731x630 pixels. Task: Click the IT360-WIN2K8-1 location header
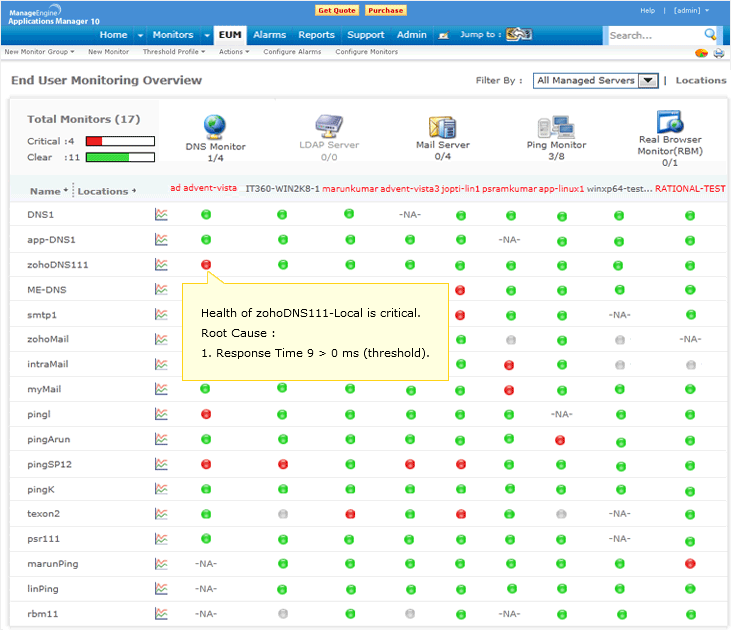(x=283, y=189)
